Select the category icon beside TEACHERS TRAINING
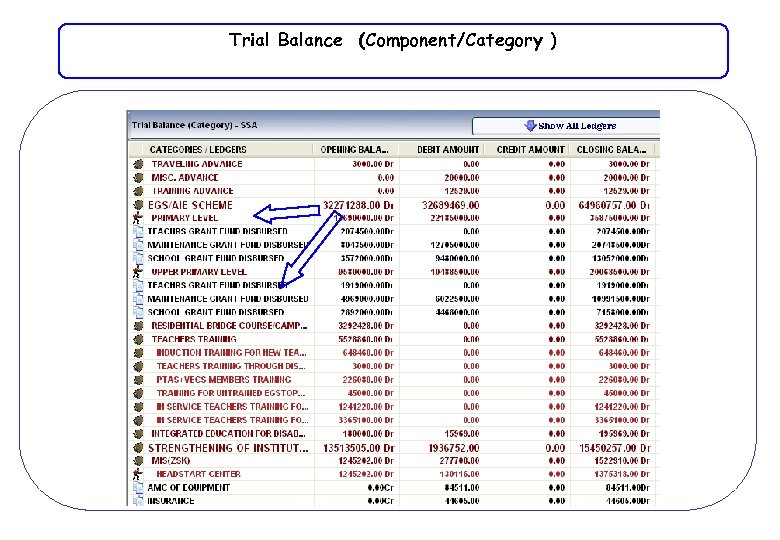Screen dimensions: 780x540 coord(138,339)
